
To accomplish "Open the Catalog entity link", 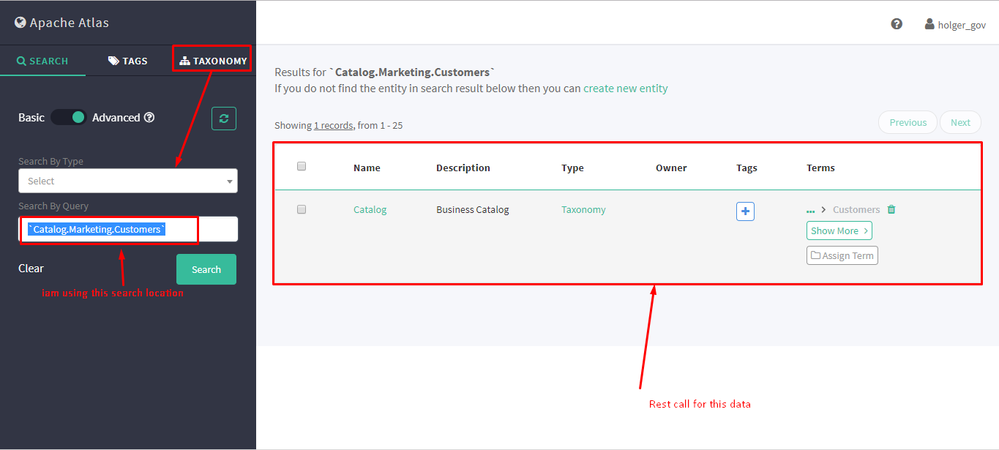I will tap(370, 210).
